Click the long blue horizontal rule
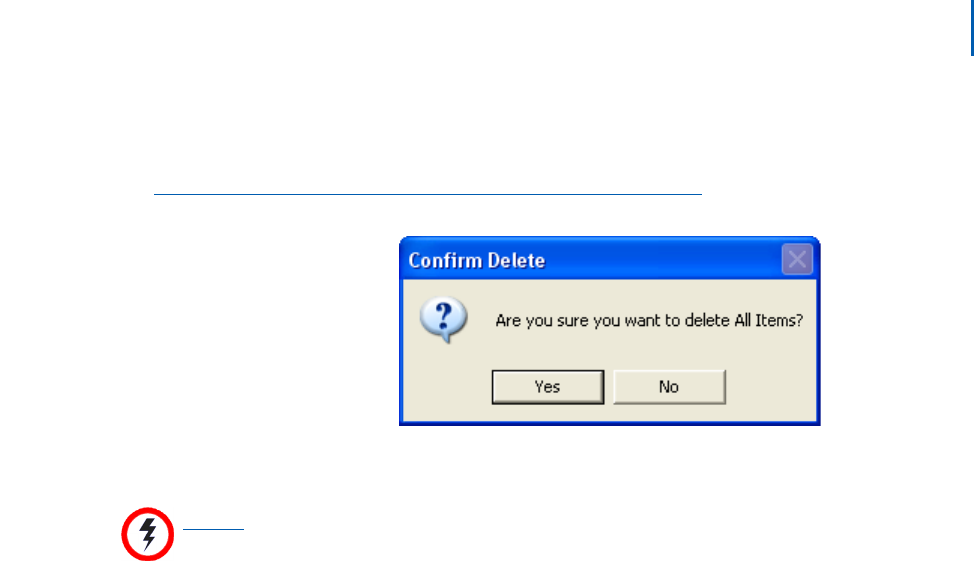The width and height of the screenshot is (974, 586). pos(427,195)
